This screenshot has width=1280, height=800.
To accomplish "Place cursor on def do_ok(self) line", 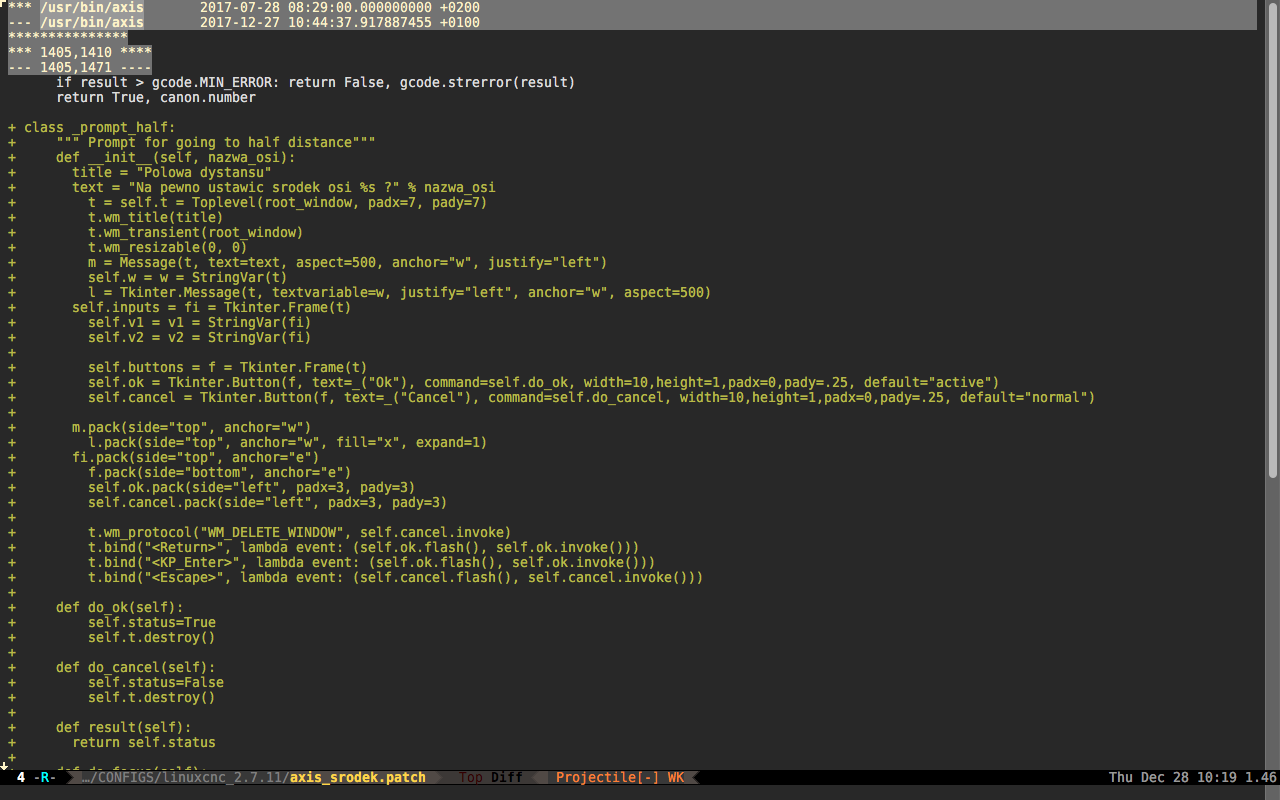I will (x=120, y=607).
